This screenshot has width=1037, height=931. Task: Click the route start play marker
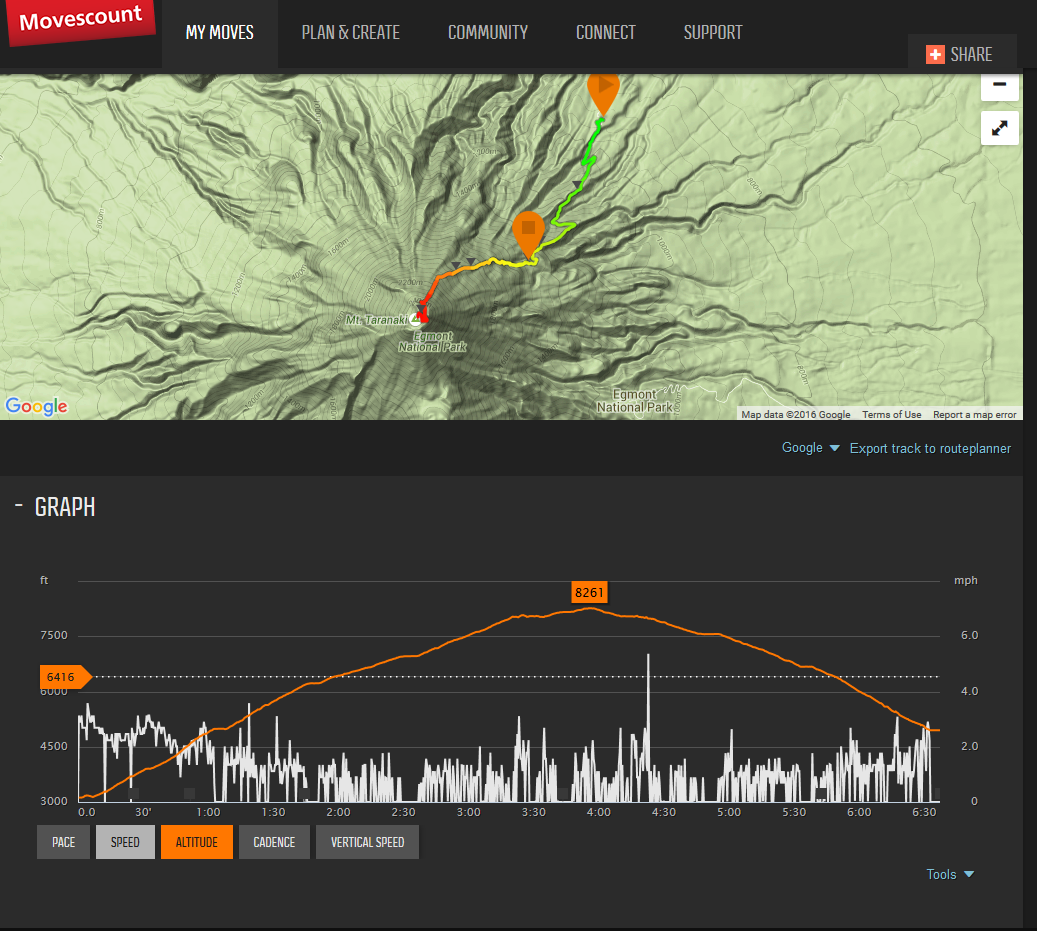click(x=603, y=88)
